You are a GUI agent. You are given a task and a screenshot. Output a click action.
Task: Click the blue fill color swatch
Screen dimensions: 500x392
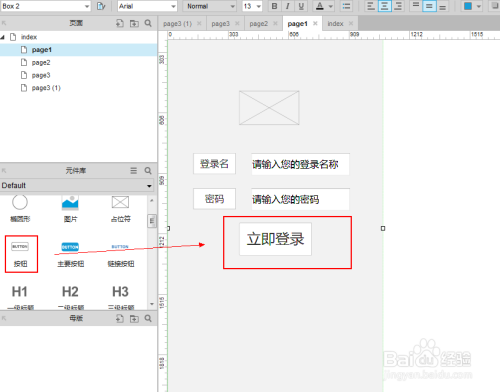pyautogui.click(x=468, y=6)
